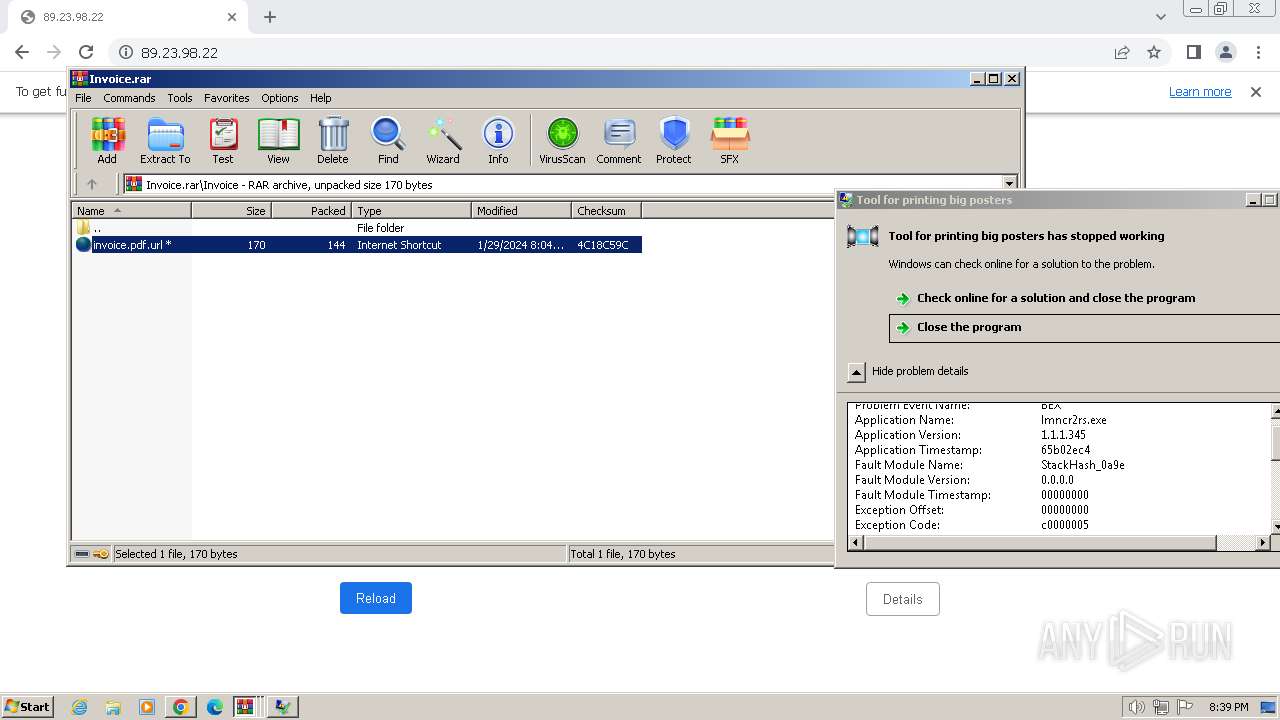The height and width of the screenshot is (720, 1280).
Task: Open Chrome profile avatar
Action: 1225,52
